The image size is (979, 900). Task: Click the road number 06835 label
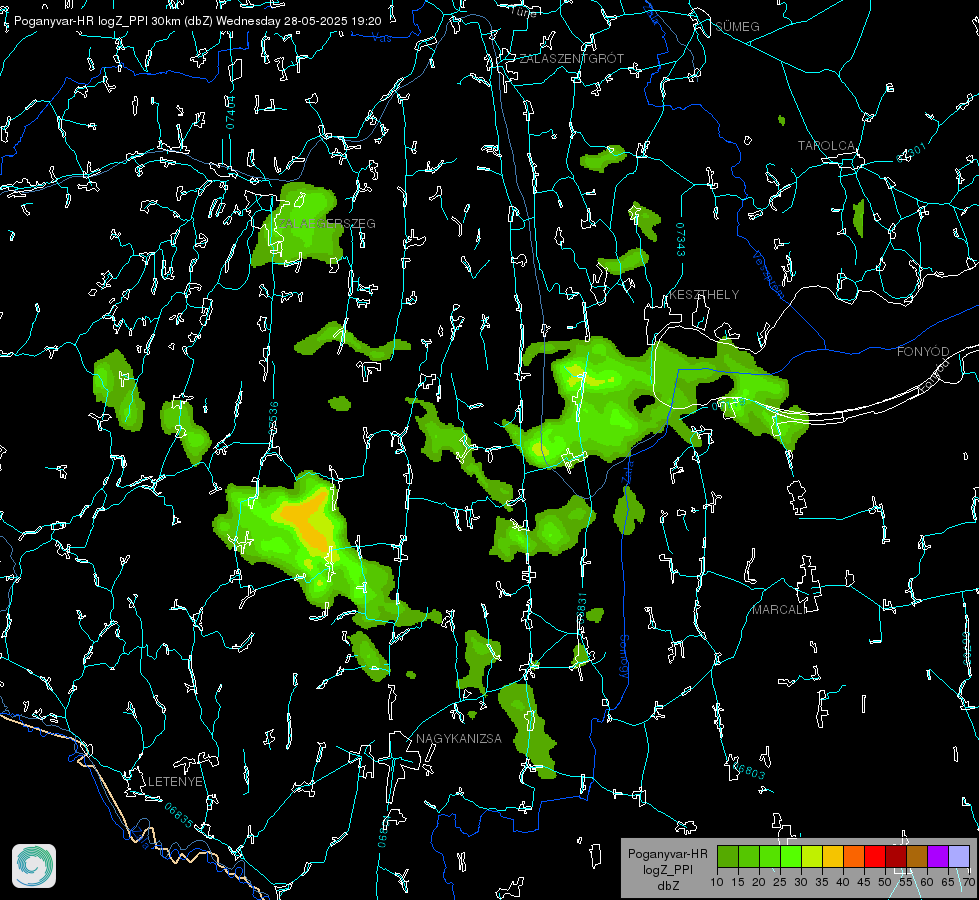[179, 816]
